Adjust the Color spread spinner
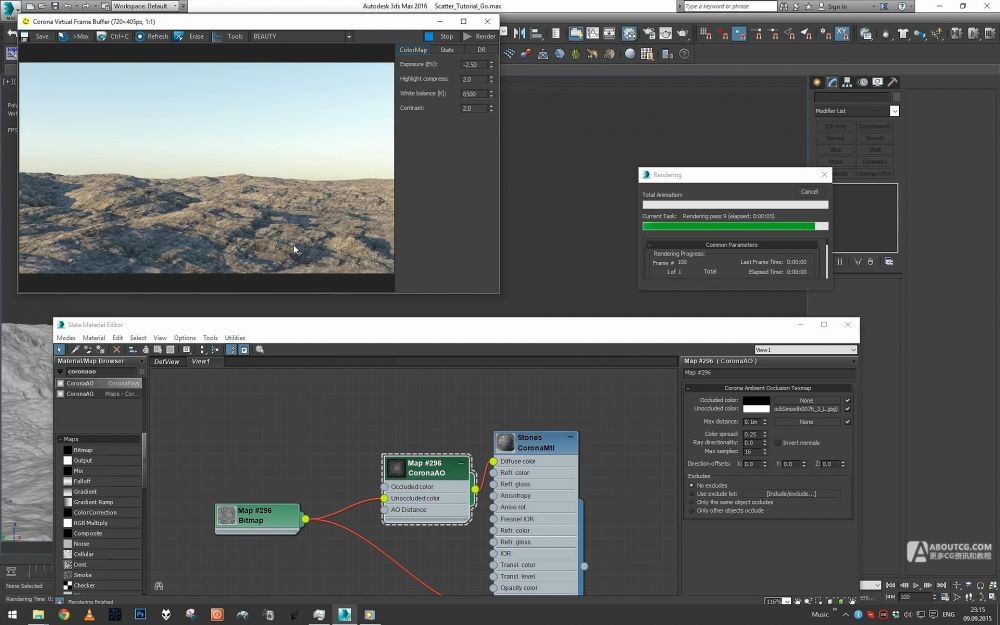1000x625 pixels. tap(765, 434)
